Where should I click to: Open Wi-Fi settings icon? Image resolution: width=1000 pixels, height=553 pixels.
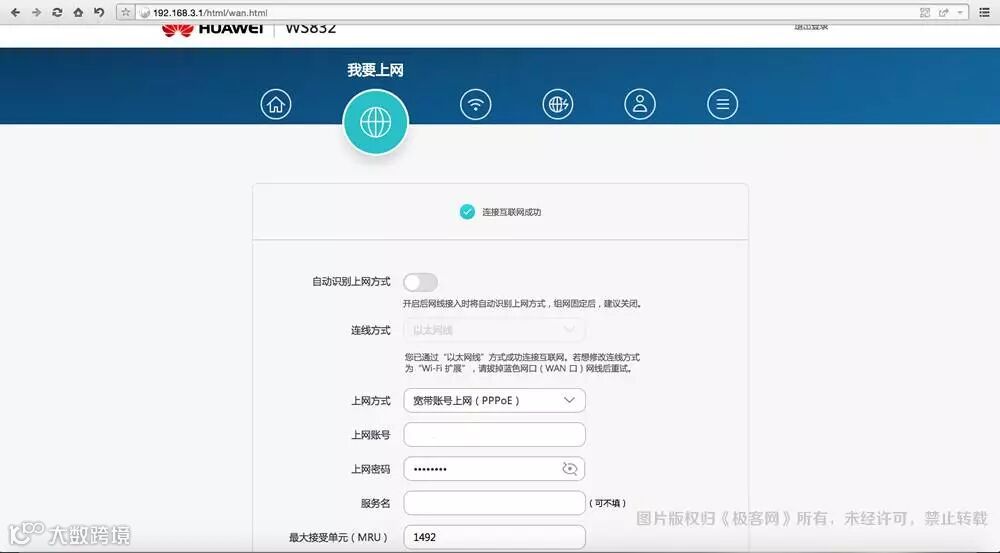point(476,104)
